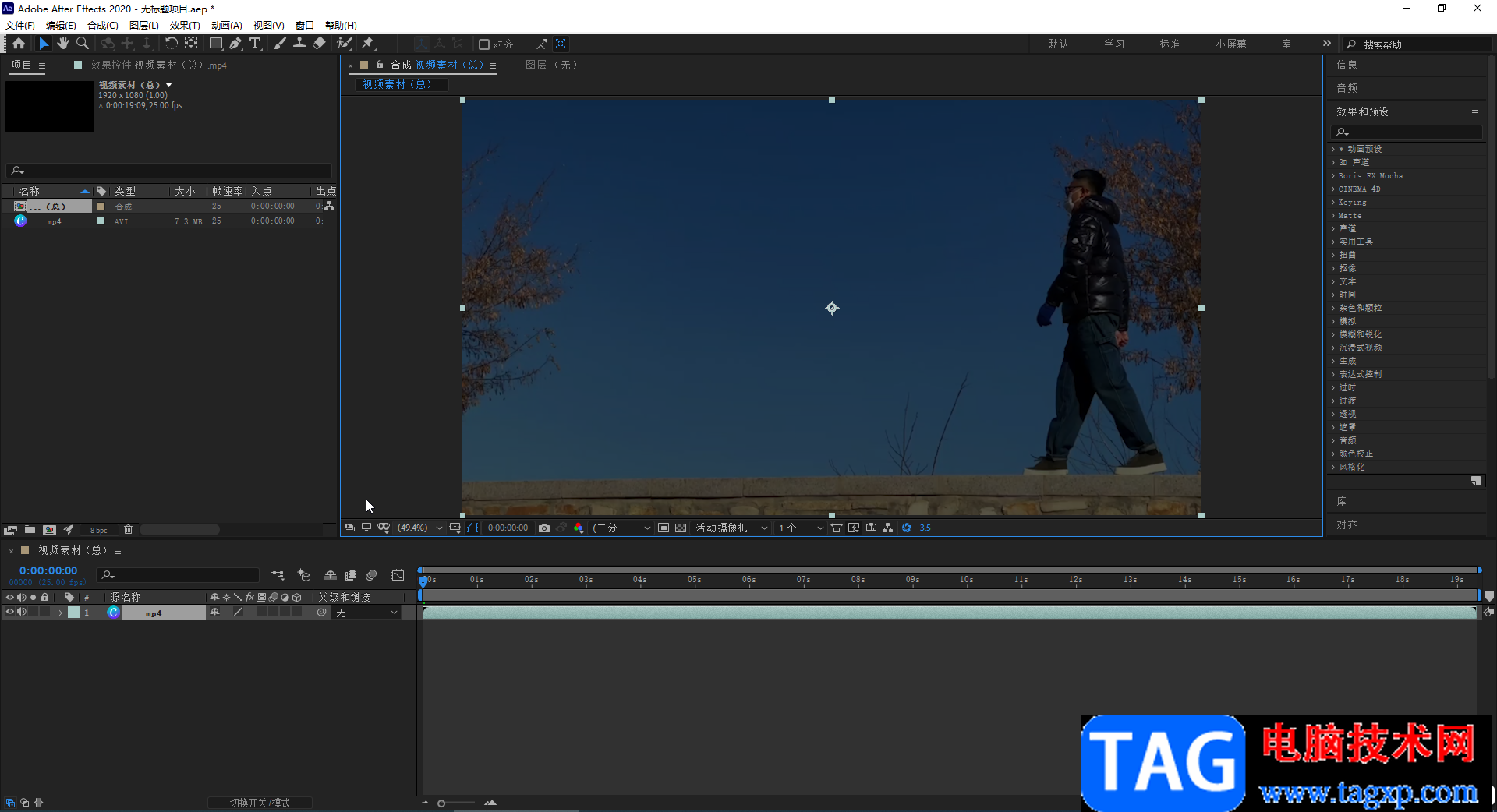Open the composition flowchart icon in viewer bar
The height and width of the screenshot is (812, 1497).
point(888,528)
